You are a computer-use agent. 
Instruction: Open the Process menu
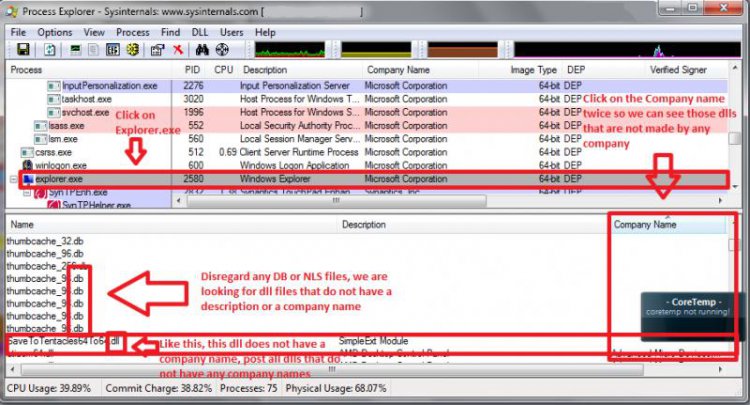pos(132,32)
